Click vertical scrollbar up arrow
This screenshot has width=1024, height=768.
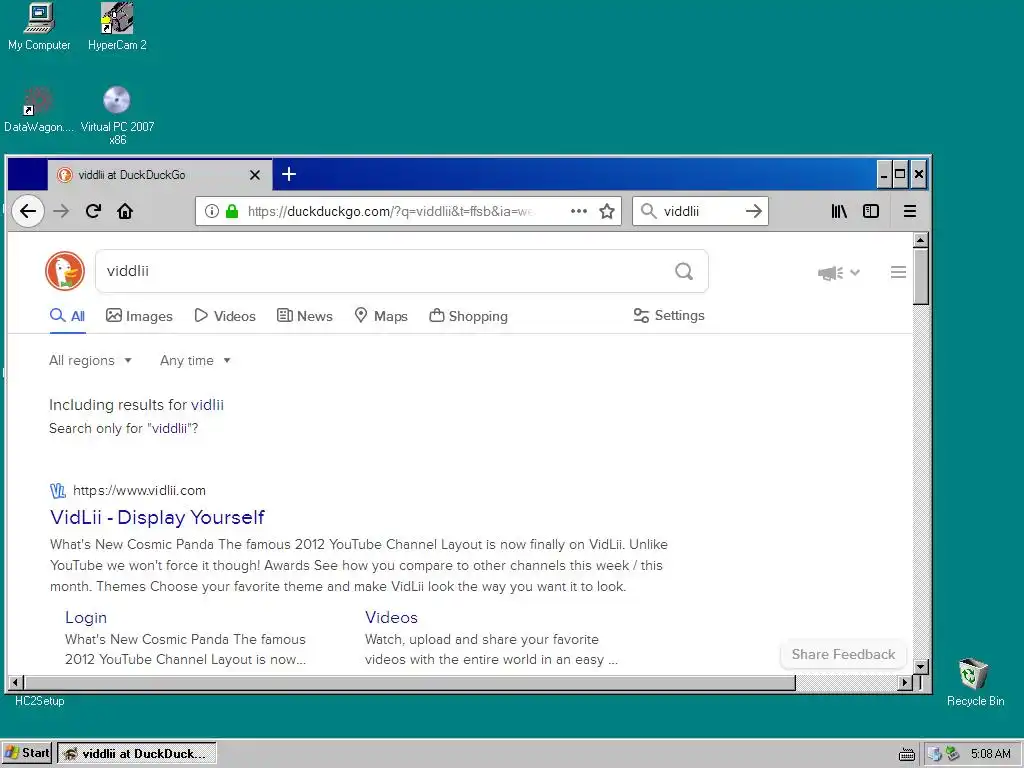tap(920, 240)
